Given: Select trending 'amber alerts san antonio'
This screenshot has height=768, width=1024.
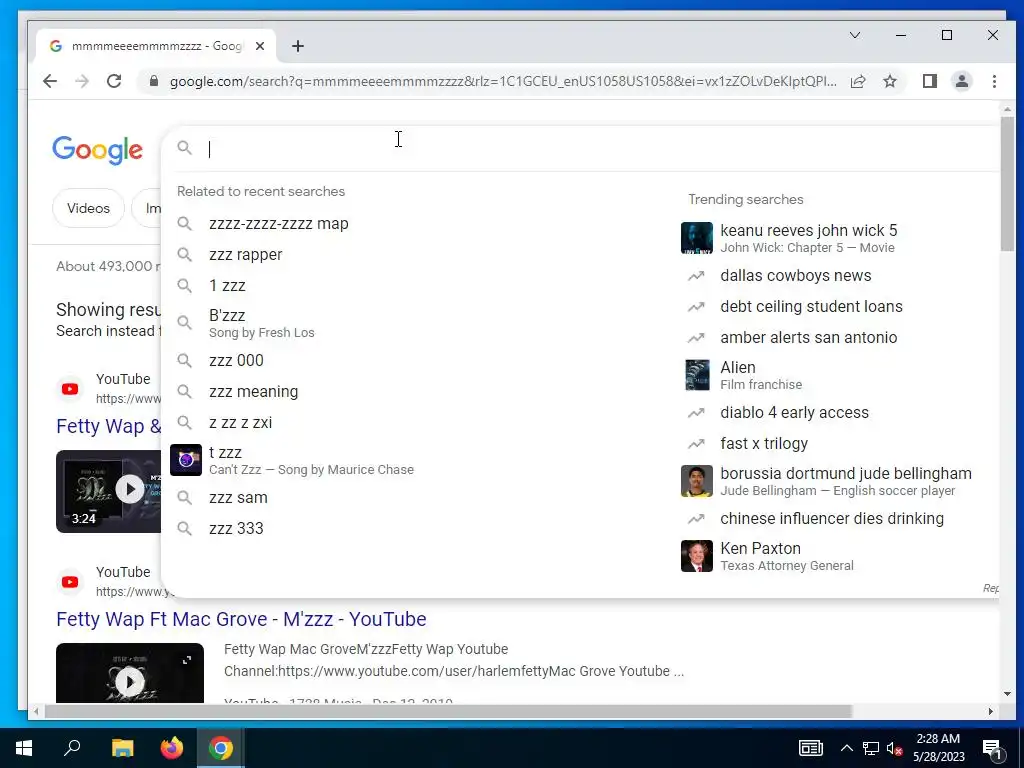Looking at the screenshot, I should coord(808,338).
